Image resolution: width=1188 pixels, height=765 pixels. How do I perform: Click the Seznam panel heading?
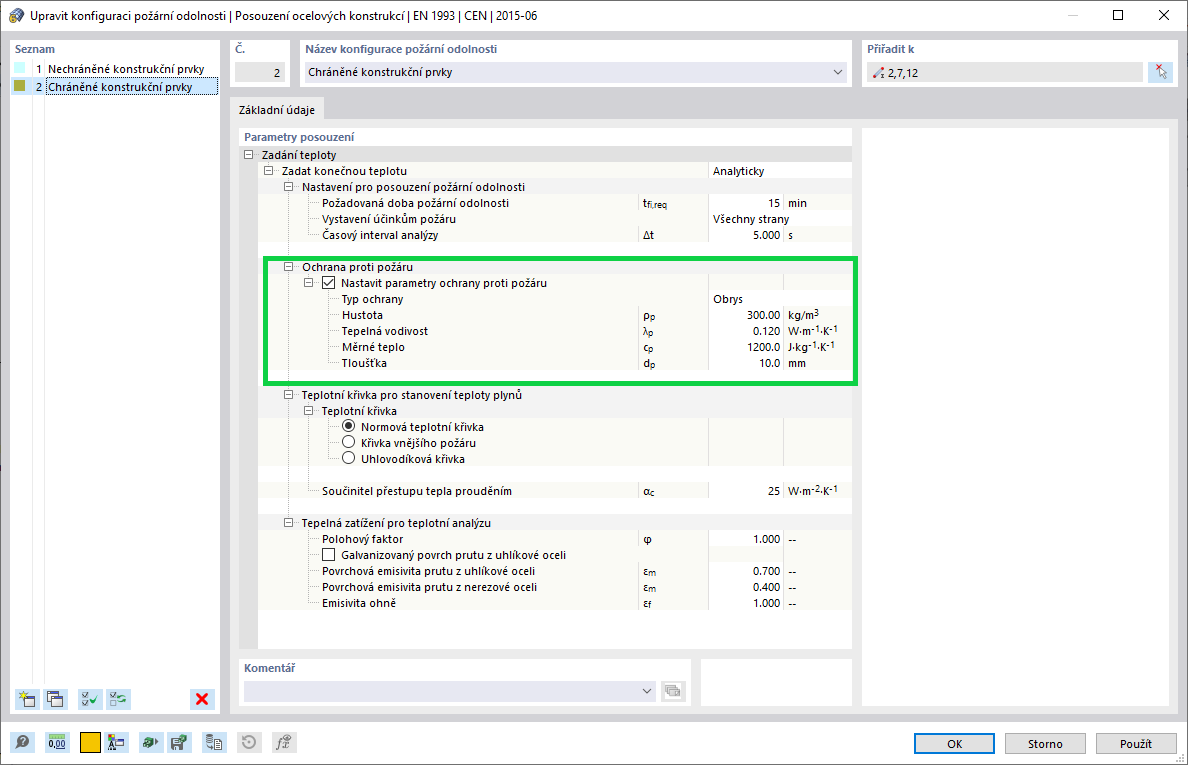click(35, 49)
